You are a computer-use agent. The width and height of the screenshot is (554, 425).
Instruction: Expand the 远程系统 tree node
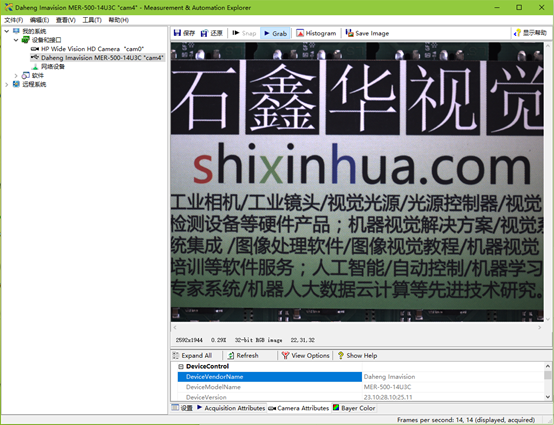tap(7, 84)
